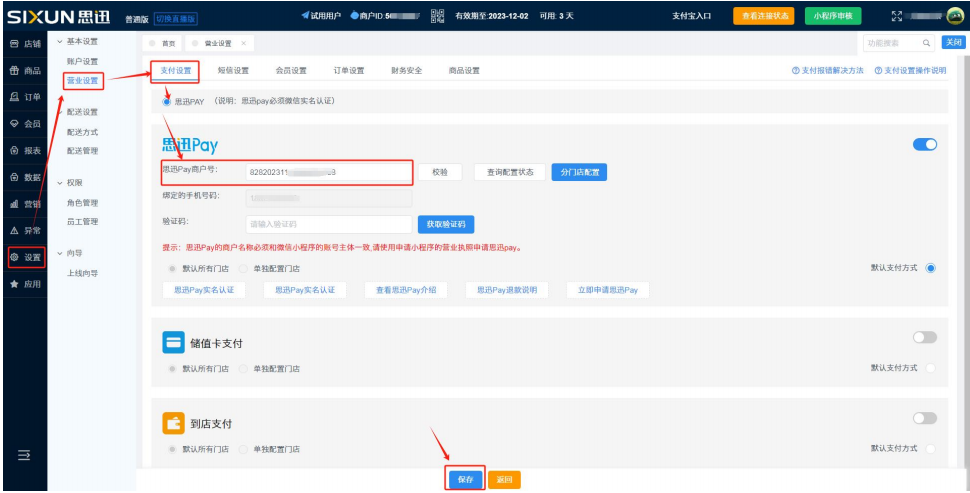
Task: Switch to the 订单设置 tab
Action: tap(349, 71)
